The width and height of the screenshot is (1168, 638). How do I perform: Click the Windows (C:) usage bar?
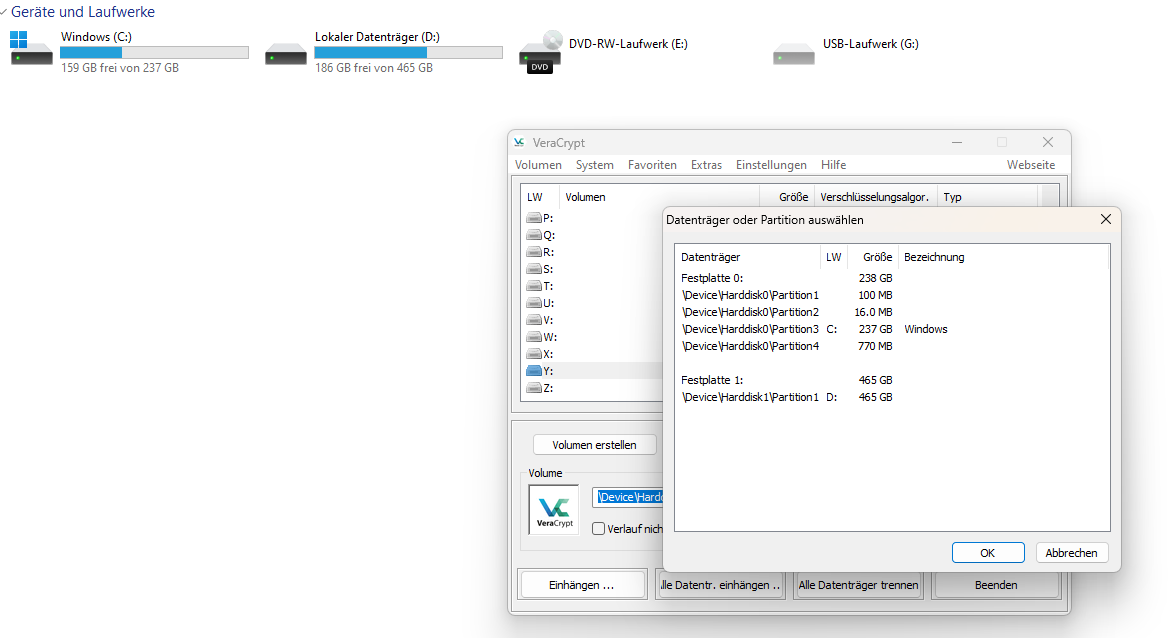coord(154,53)
